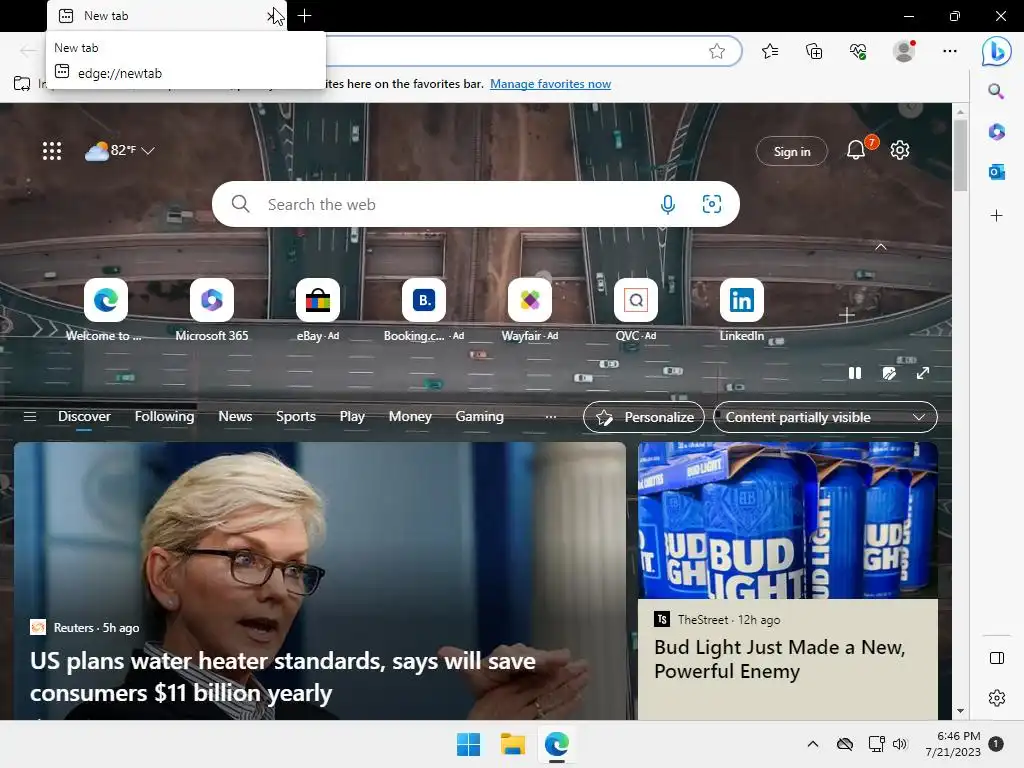
Task: Open Outlook in the sidebar
Action: pos(996,173)
